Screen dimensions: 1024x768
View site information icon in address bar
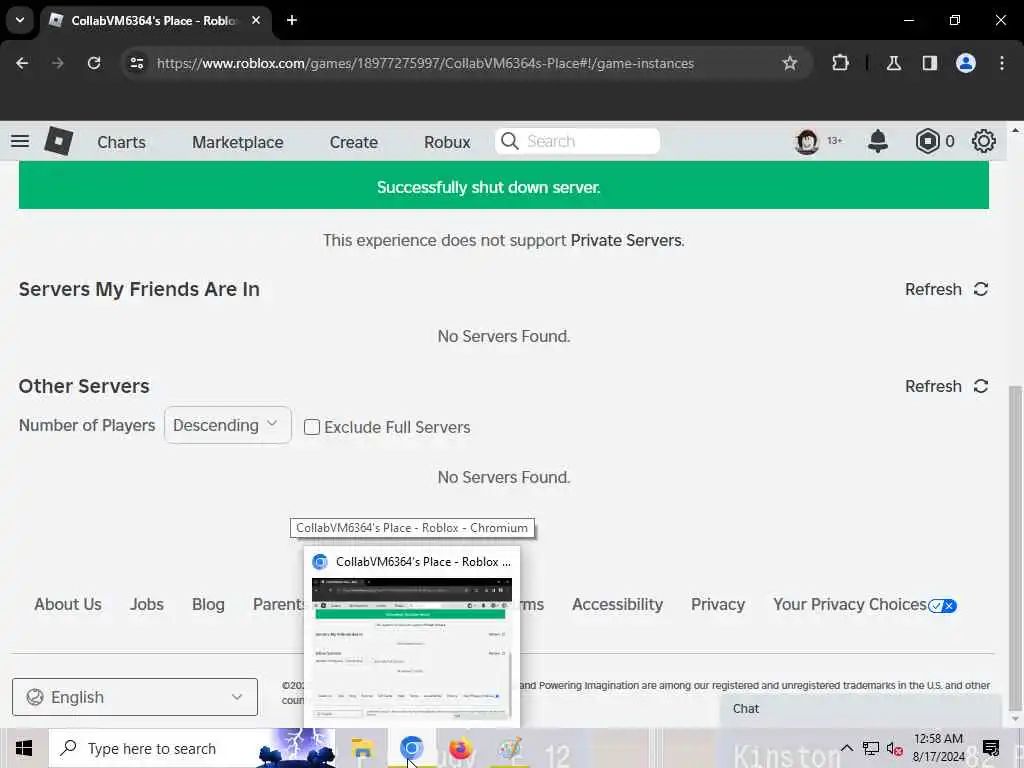[x=137, y=63]
